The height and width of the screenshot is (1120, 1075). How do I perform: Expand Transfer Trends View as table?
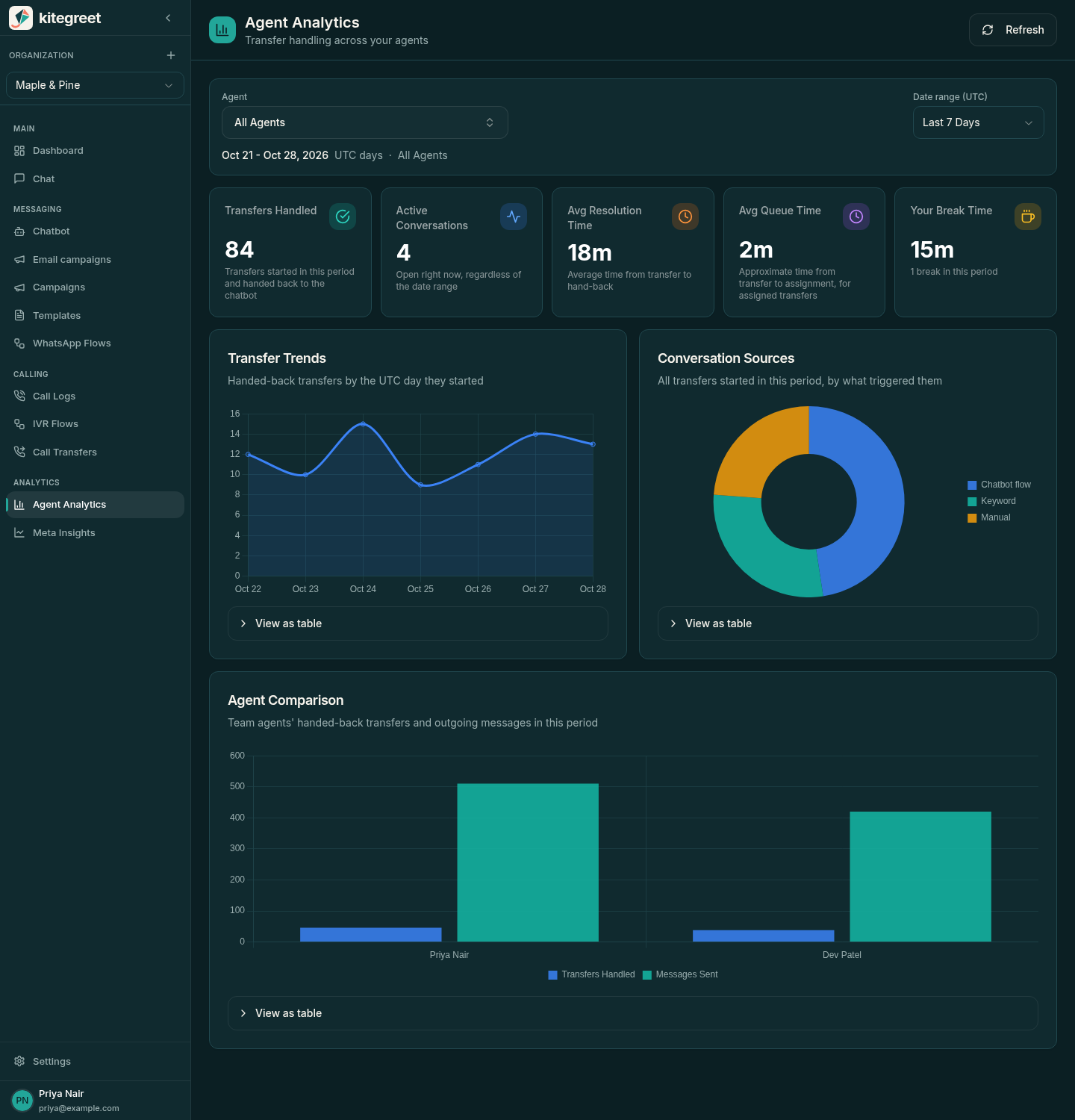418,623
